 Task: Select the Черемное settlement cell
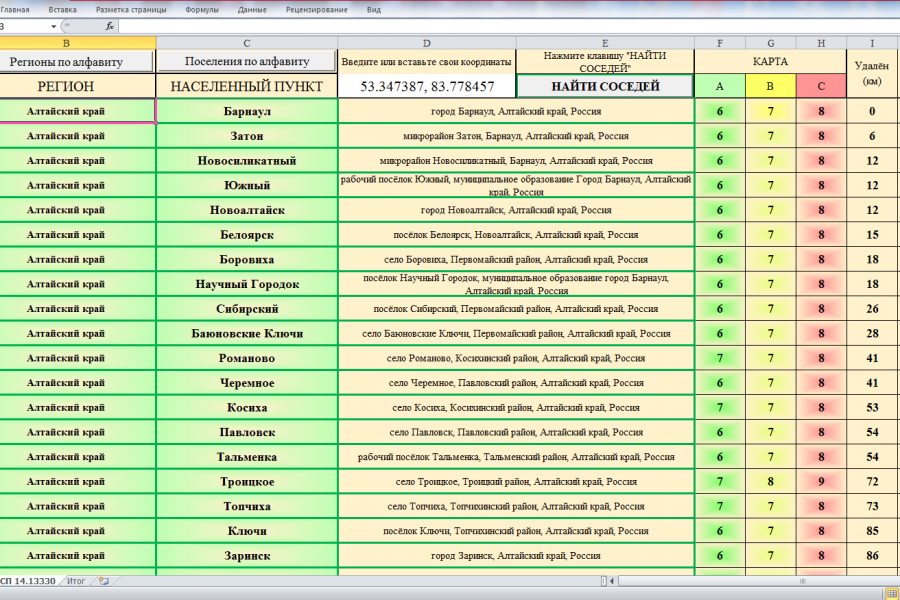(247, 383)
